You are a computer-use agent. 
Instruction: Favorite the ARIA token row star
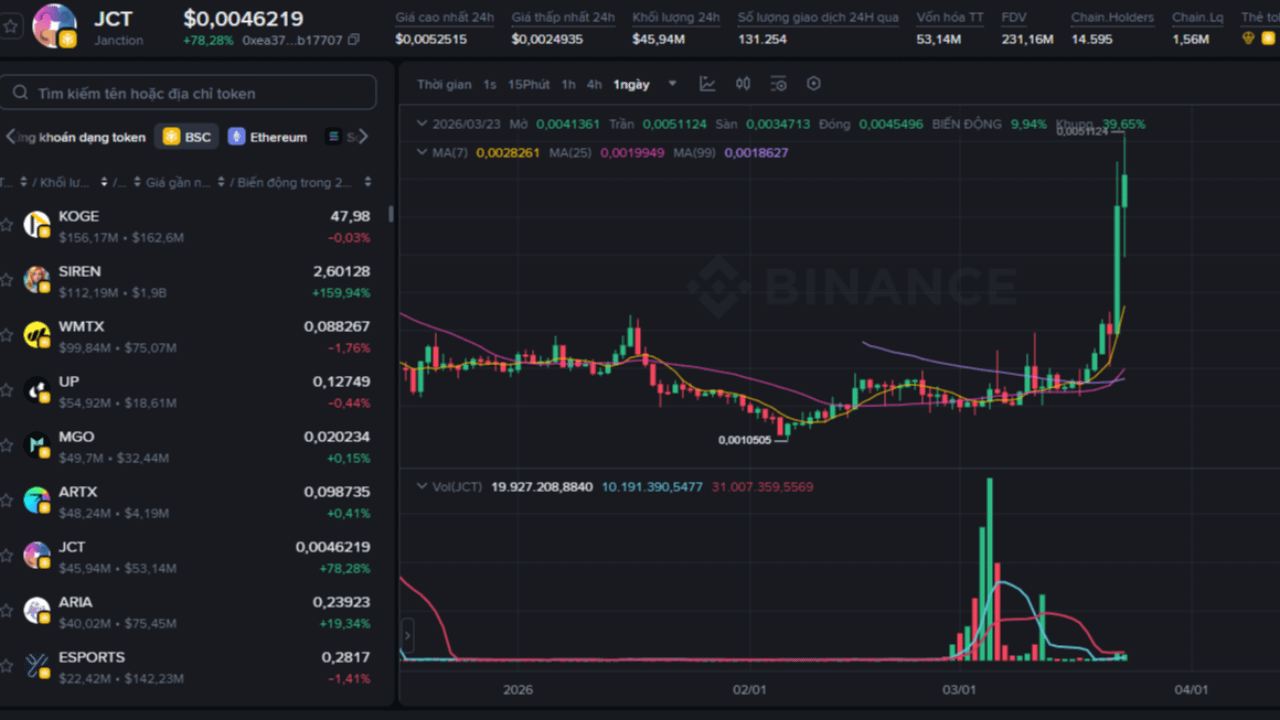click(7, 611)
